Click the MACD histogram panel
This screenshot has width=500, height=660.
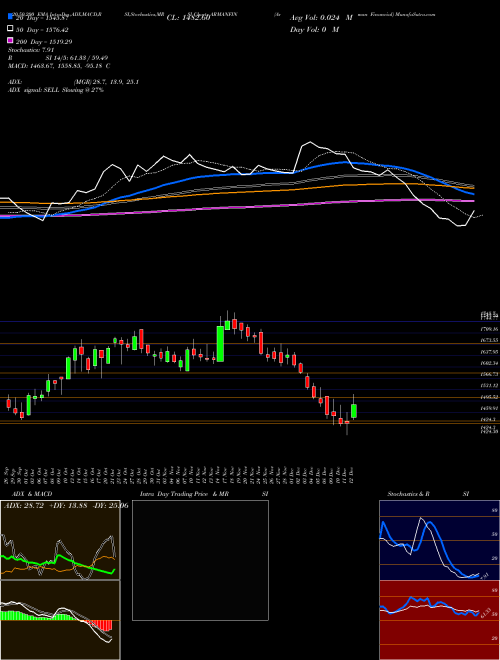[60, 620]
